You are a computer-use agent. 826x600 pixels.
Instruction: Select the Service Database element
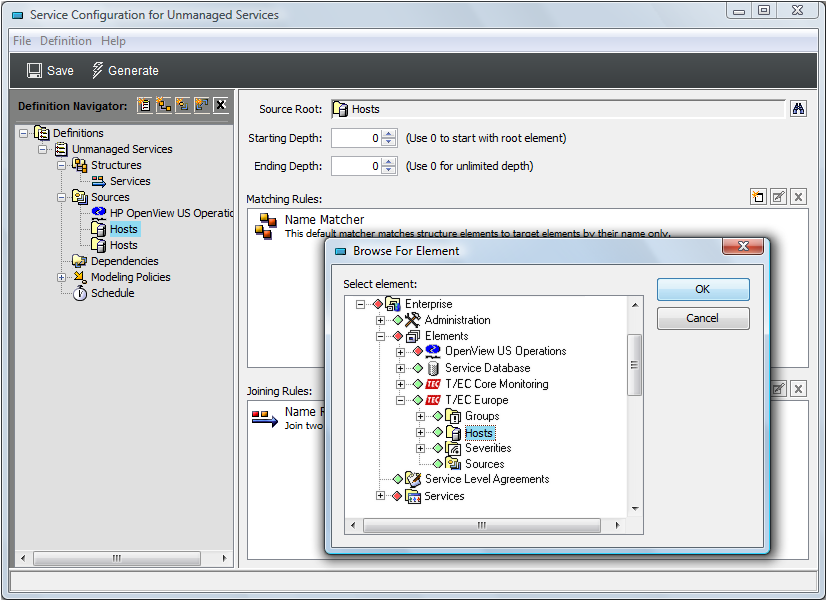click(x=487, y=368)
